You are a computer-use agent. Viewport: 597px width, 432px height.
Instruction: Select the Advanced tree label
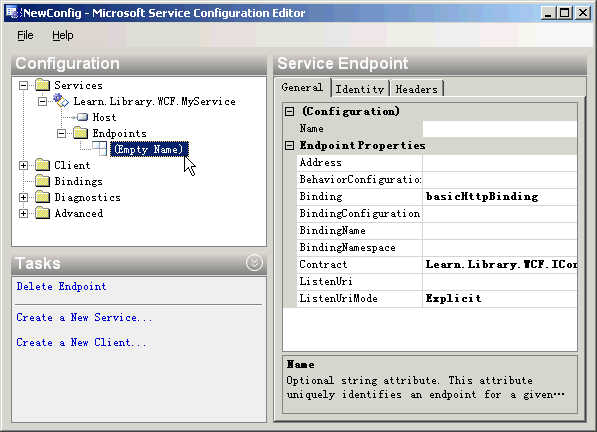(78, 213)
